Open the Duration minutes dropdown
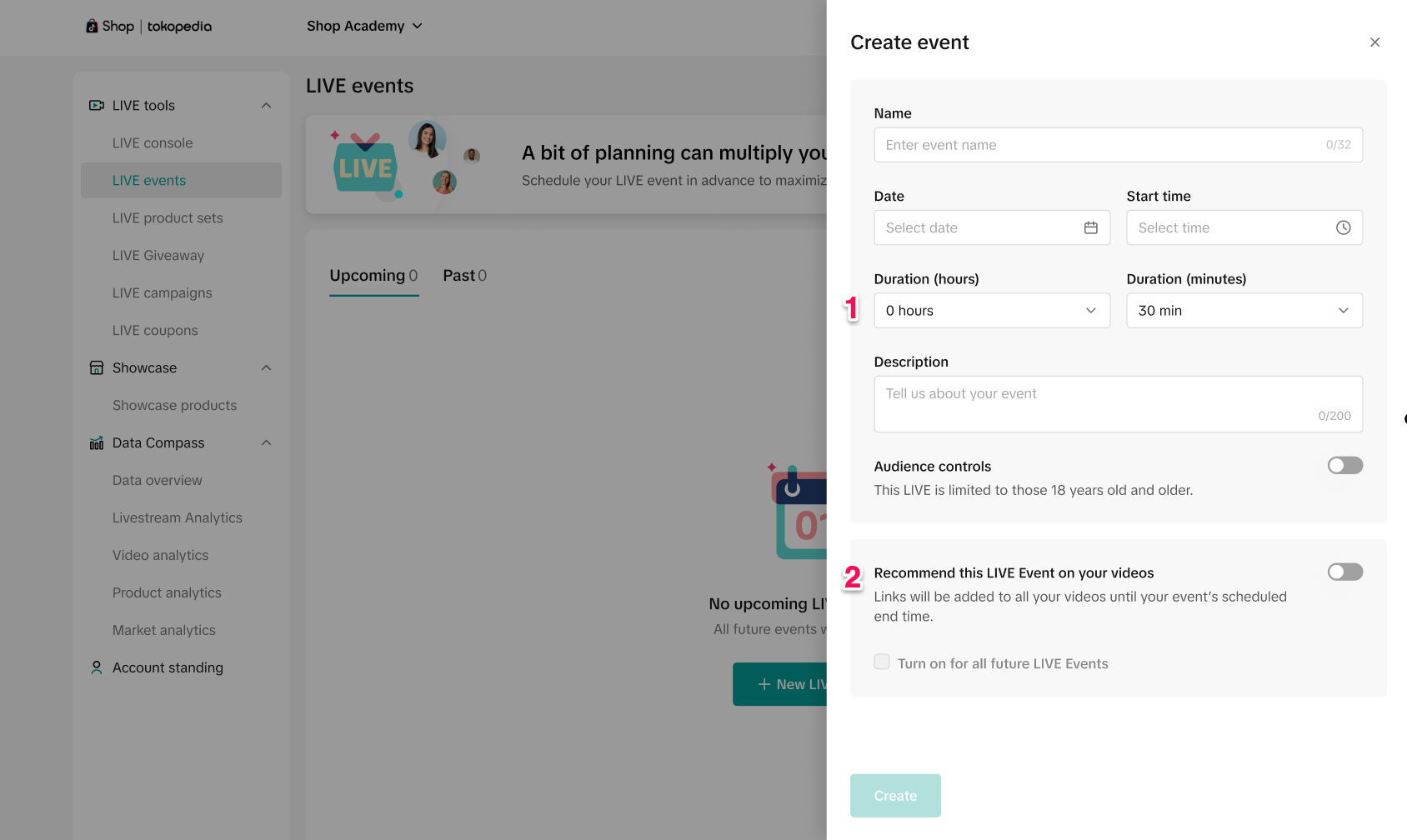Image resolution: width=1407 pixels, height=840 pixels. 1244,311
